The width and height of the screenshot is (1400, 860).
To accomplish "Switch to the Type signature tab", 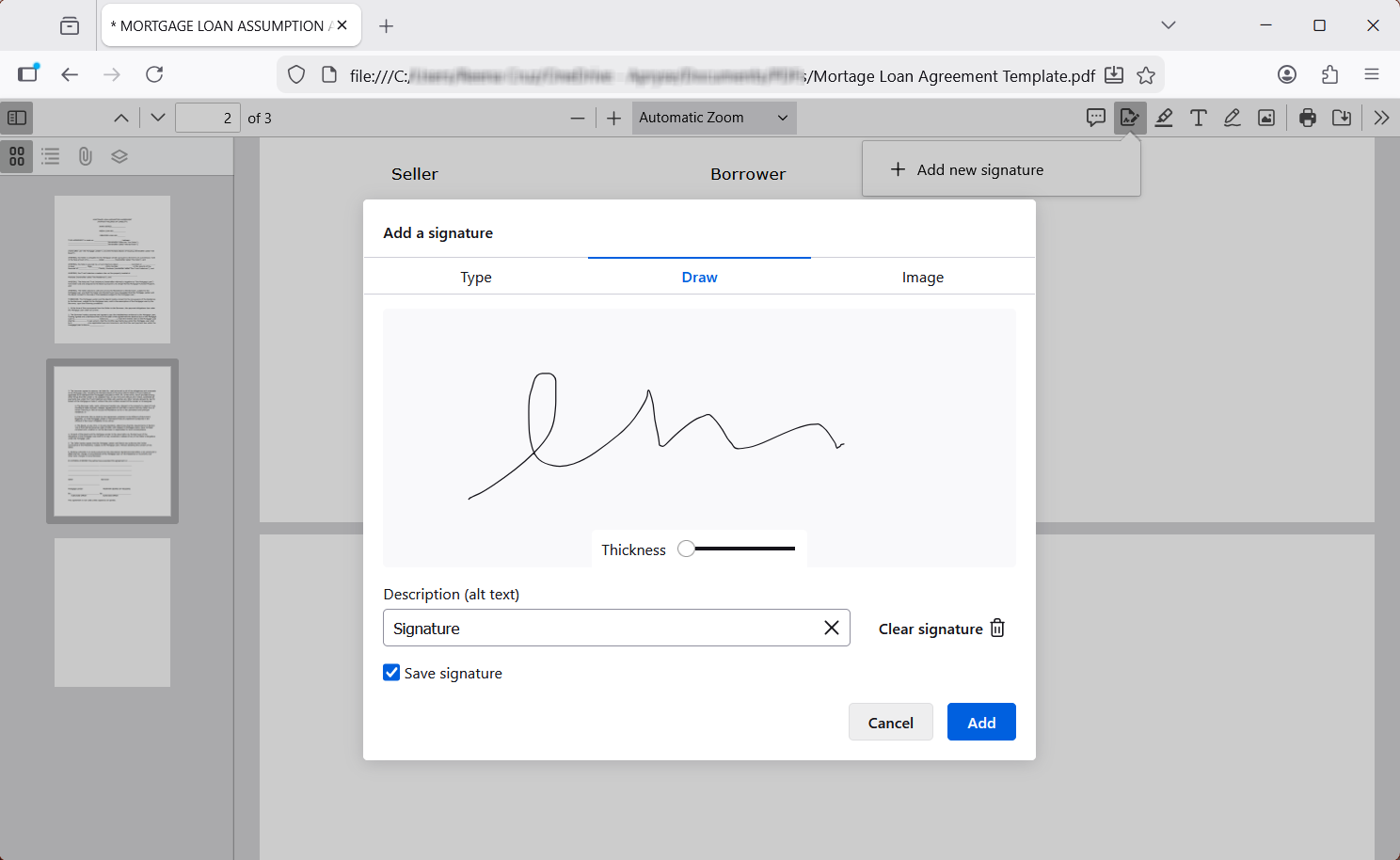I will coord(475,277).
